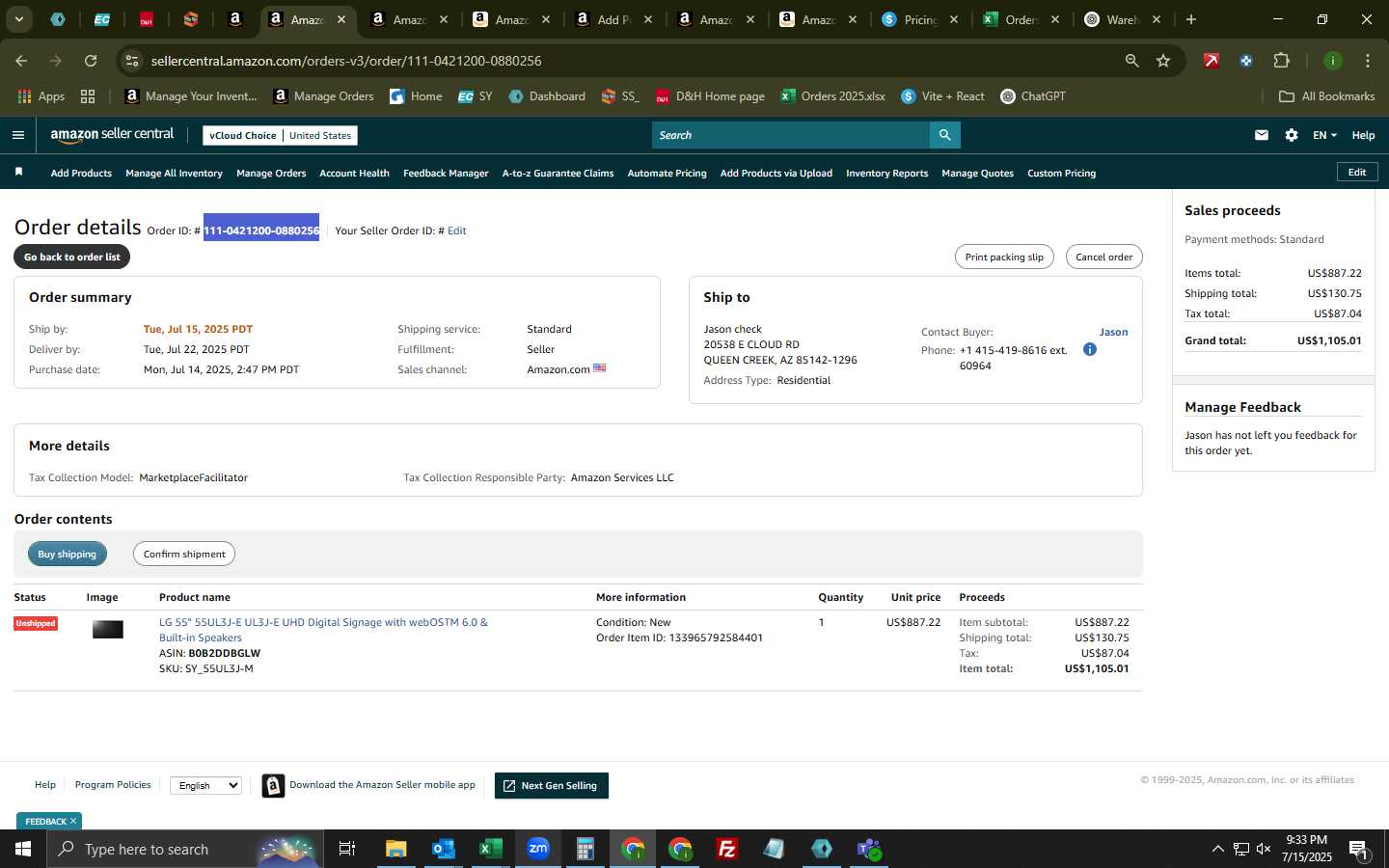Open the Chrome three-dot menu
Viewport: 1389px width, 868px height.
click(1367, 61)
